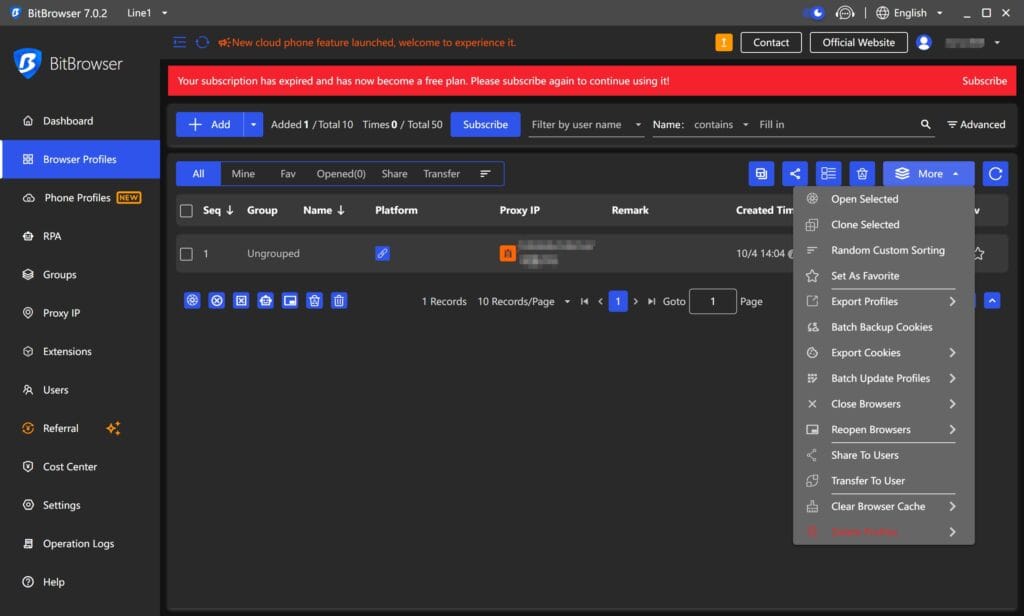Viewport: 1024px width, 616px height.
Task: Click the bottom circled-X close icon
Action: tap(217, 300)
